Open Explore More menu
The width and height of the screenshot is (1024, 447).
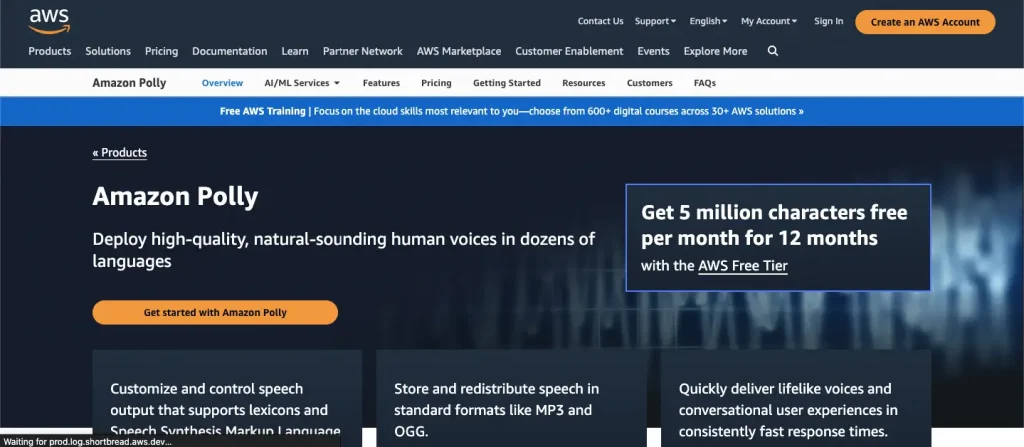click(x=715, y=51)
